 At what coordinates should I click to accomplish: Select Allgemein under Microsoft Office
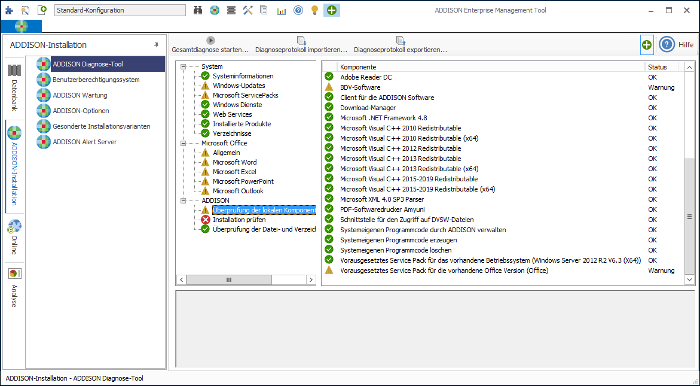coord(226,153)
